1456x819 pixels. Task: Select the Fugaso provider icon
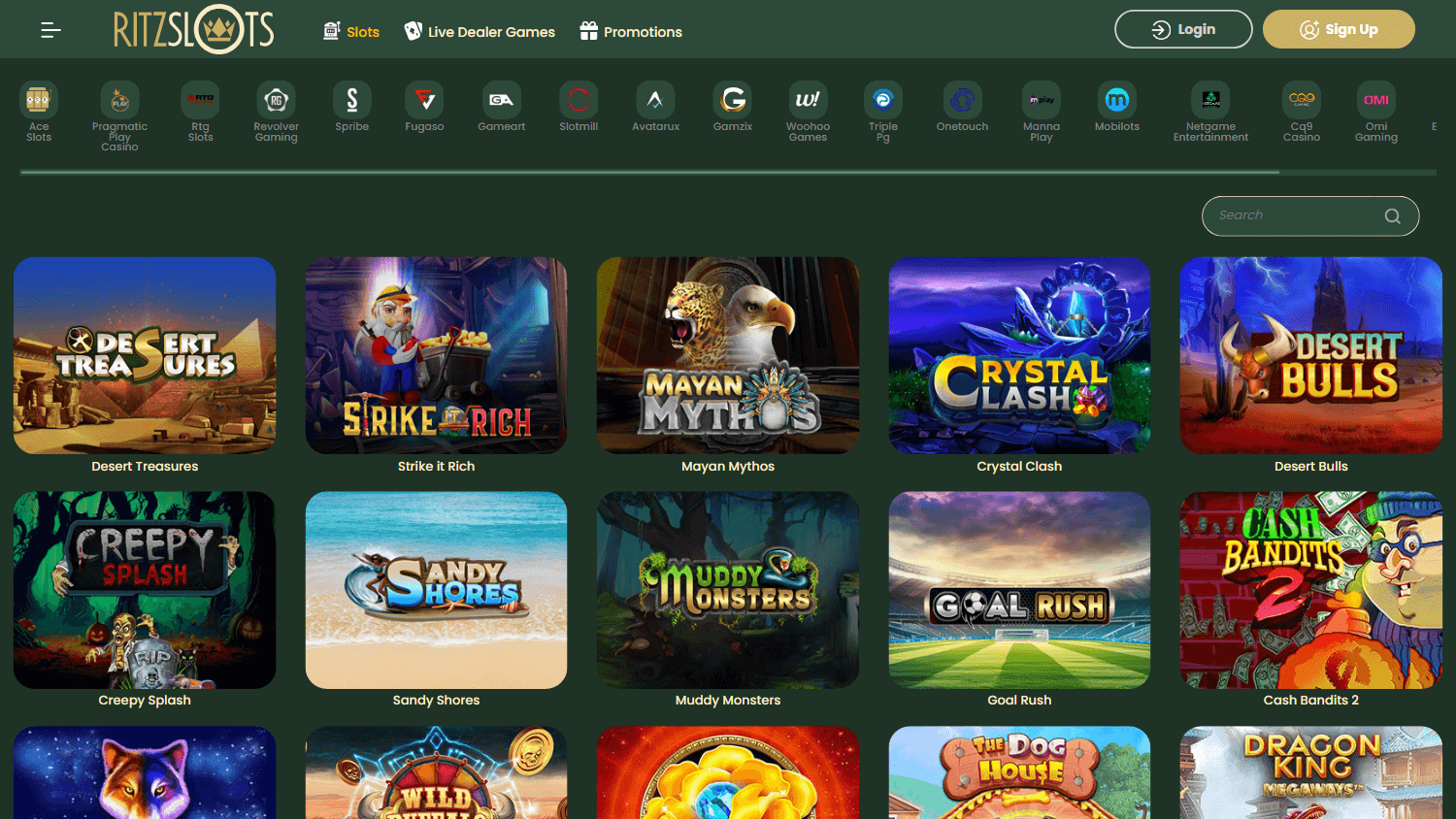(424, 99)
